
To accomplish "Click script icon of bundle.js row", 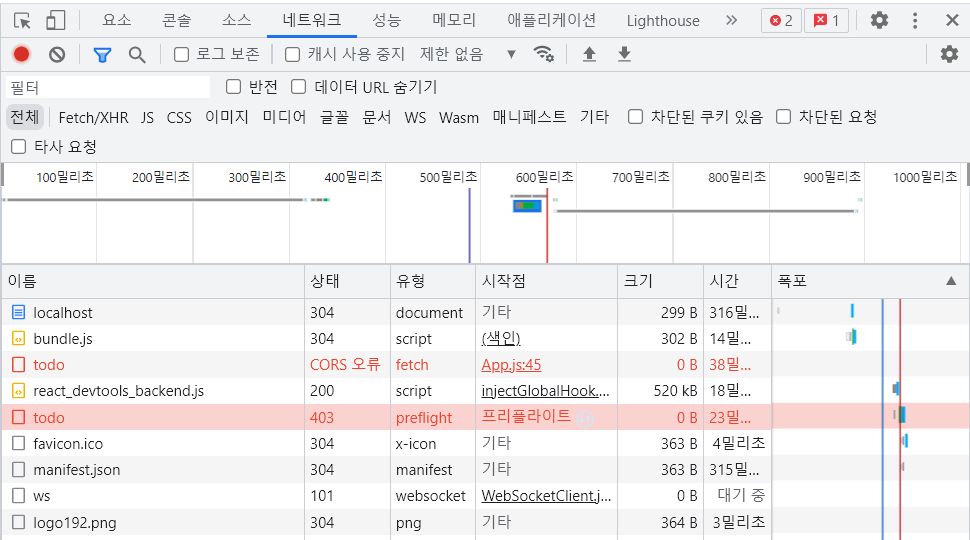I will click(19, 338).
